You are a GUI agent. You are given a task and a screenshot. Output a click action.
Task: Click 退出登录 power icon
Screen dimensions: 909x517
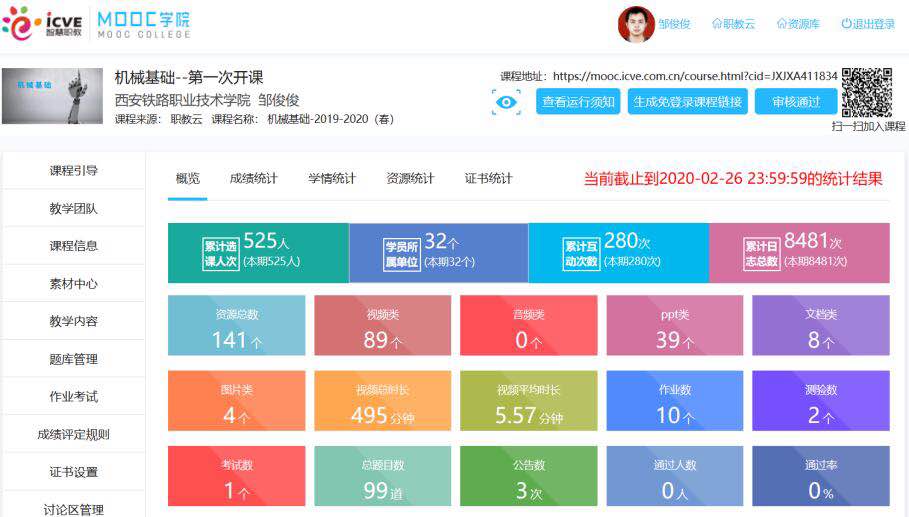coord(846,24)
